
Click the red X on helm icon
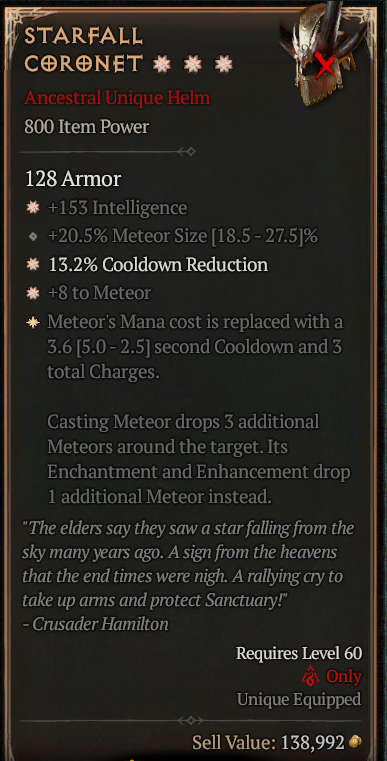point(325,65)
